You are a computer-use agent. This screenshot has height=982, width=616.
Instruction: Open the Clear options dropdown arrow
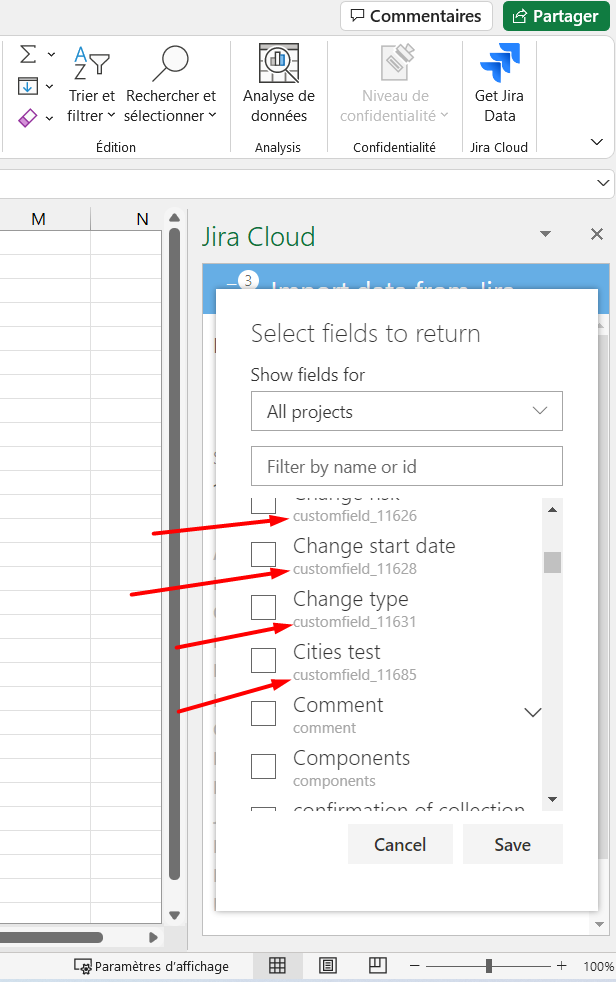pos(49,118)
